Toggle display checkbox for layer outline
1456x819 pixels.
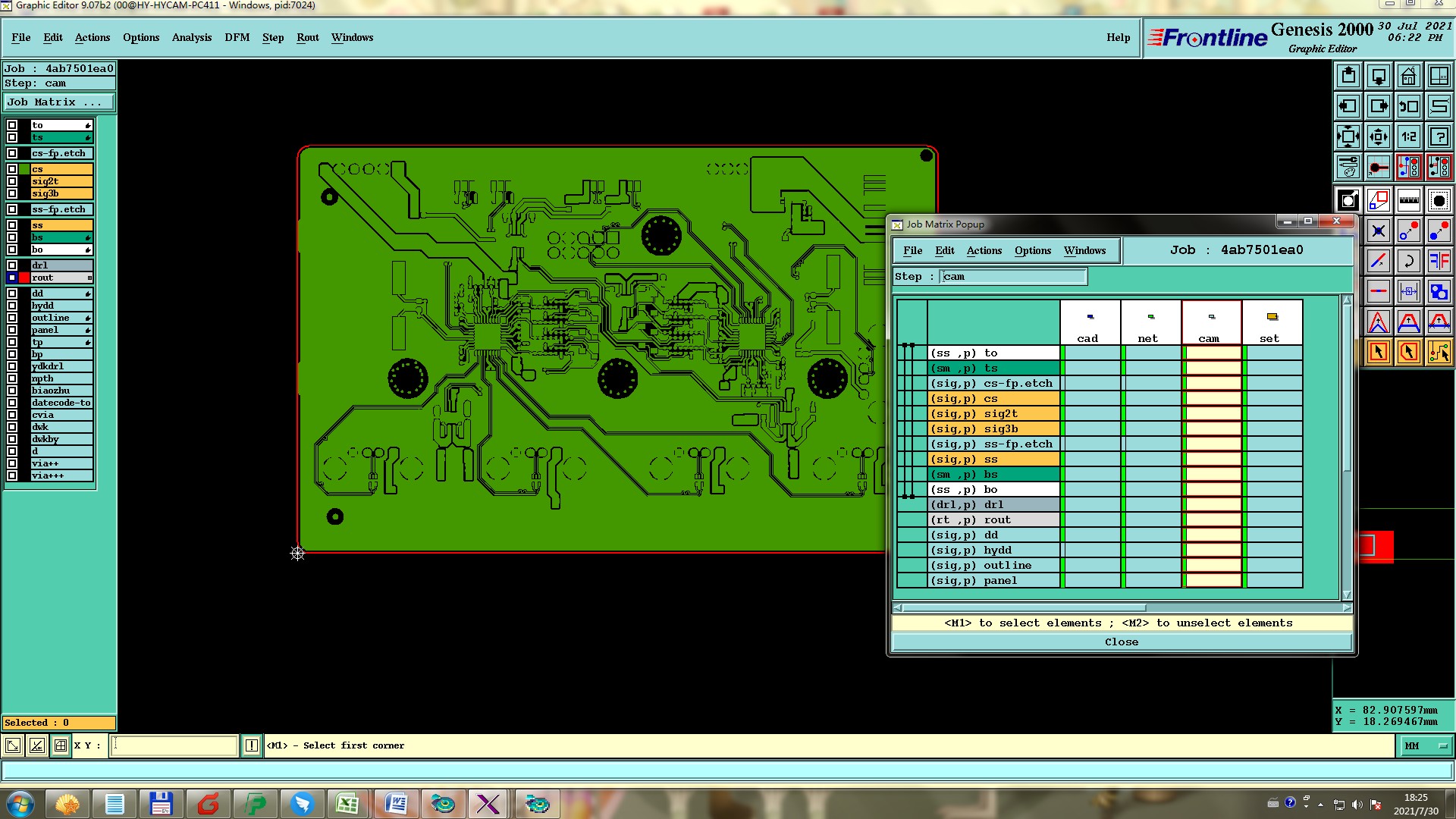(12, 318)
